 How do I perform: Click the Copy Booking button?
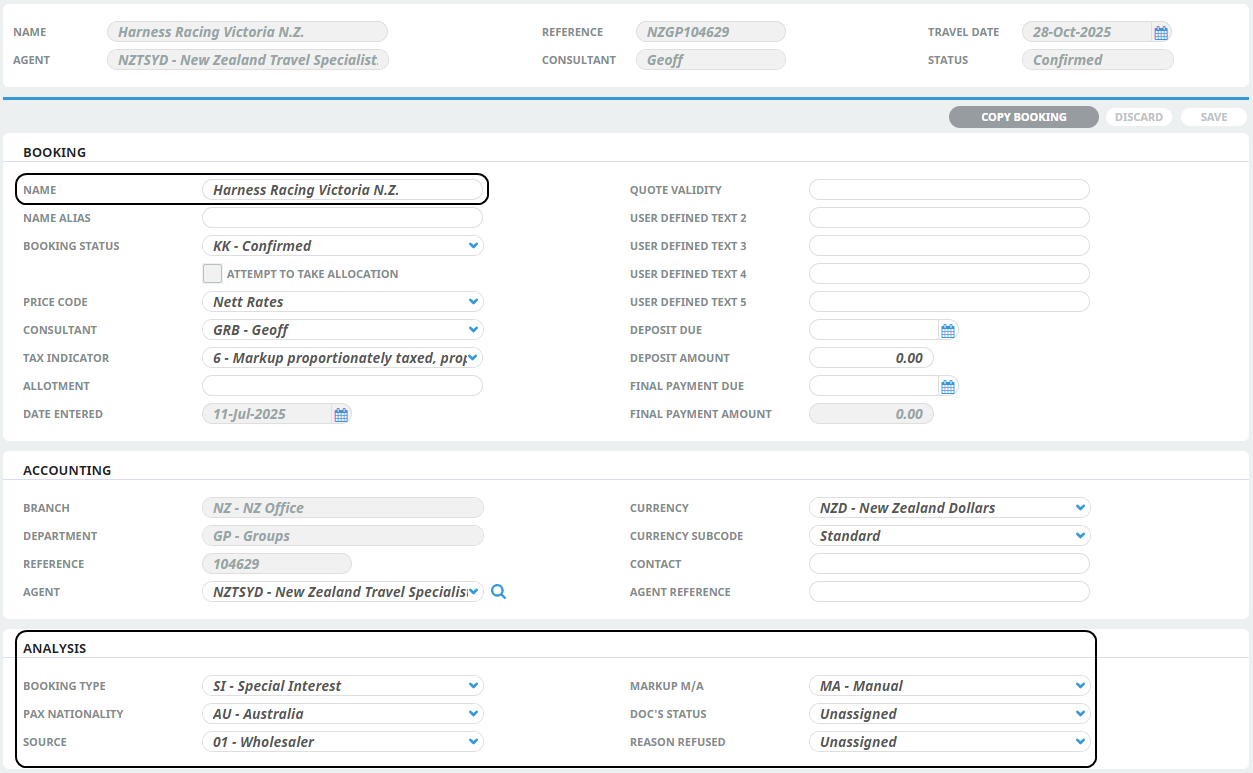coord(1023,117)
